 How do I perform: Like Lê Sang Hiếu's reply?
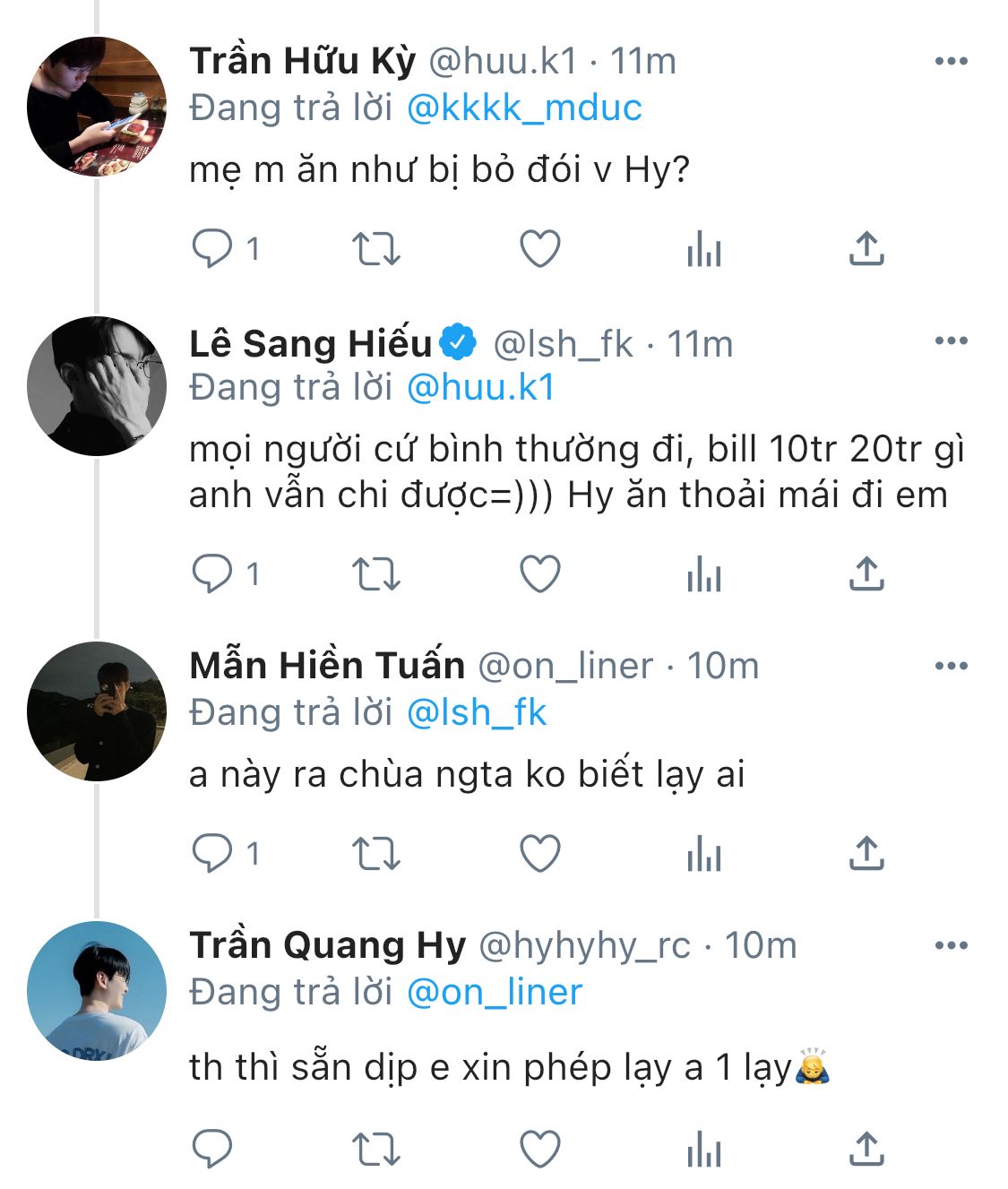point(540,573)
